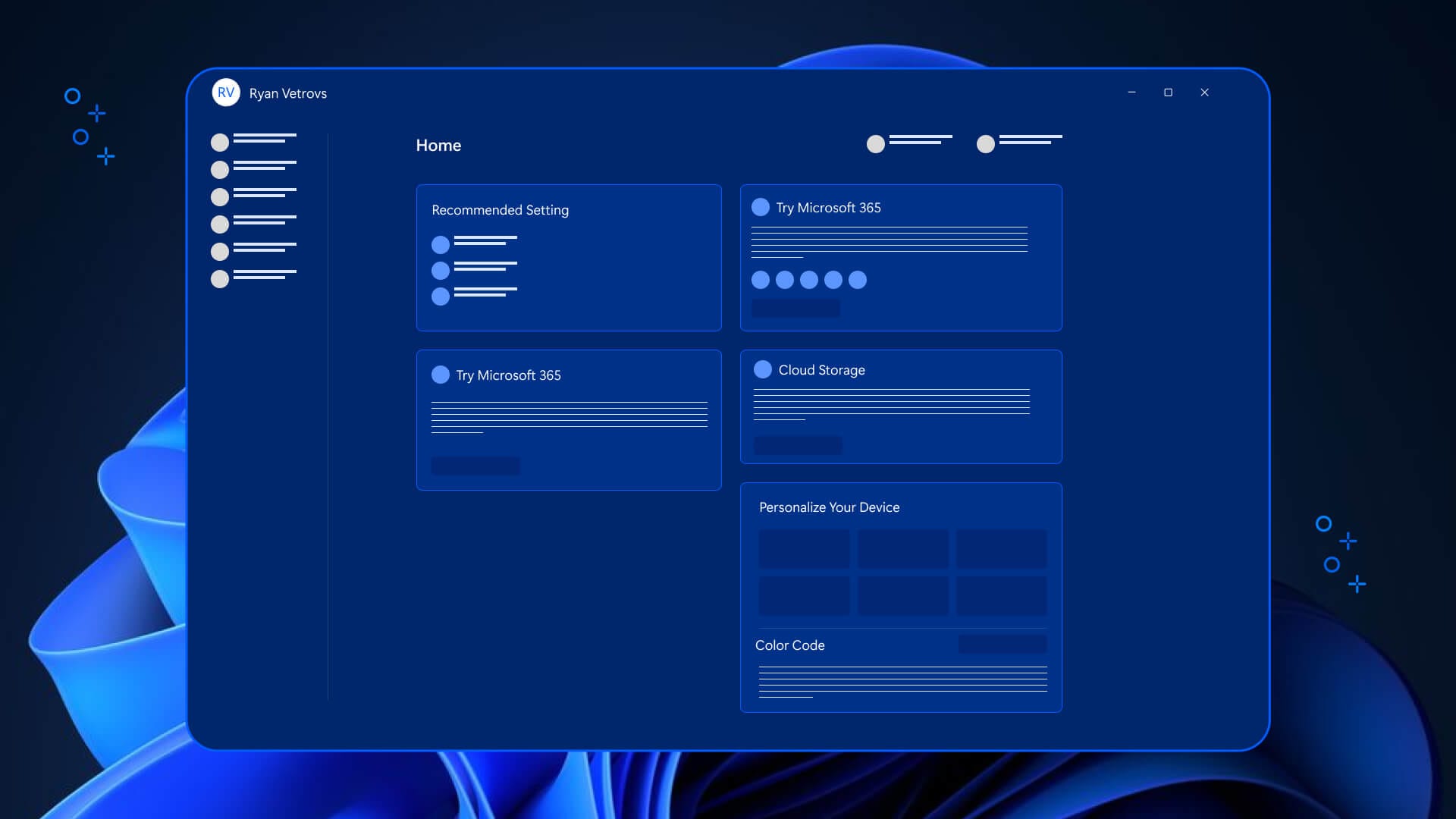This screenshot has width=1456, height=819.
Task: Open the Color Code selector box
Action: 1003,645
